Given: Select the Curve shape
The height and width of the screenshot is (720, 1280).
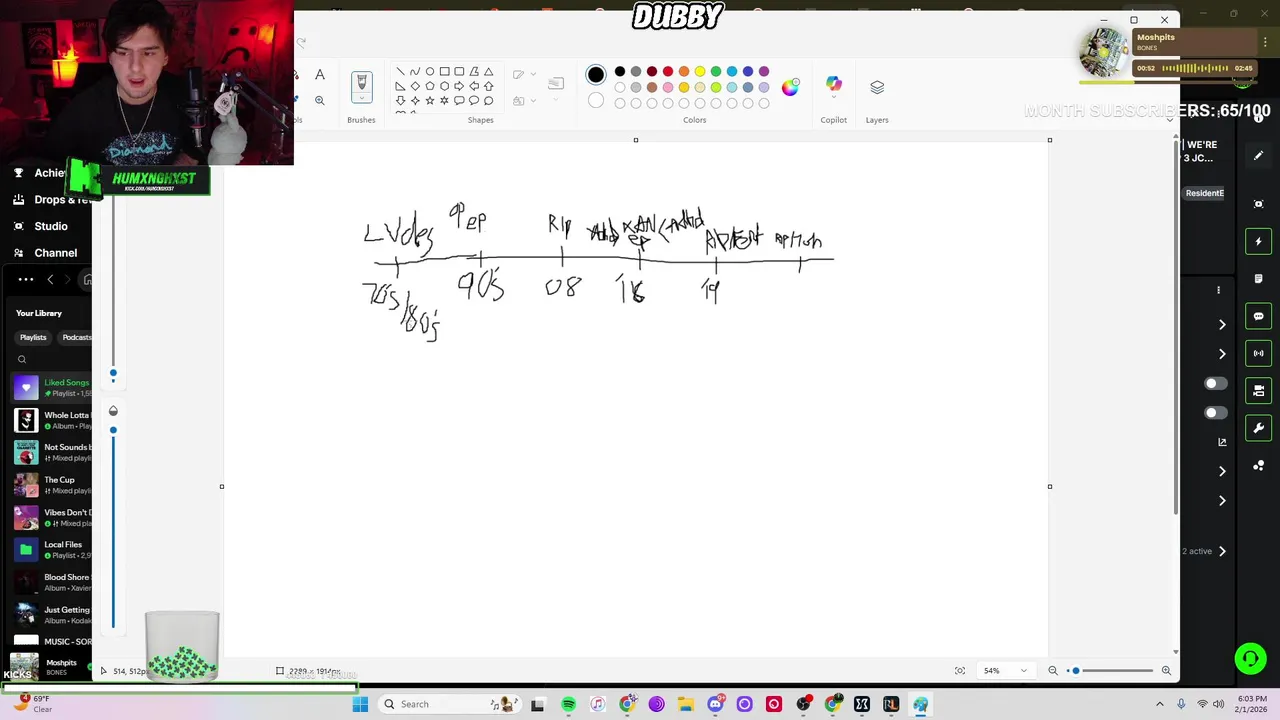Looking at the screenshot, I should coord(415,72).
